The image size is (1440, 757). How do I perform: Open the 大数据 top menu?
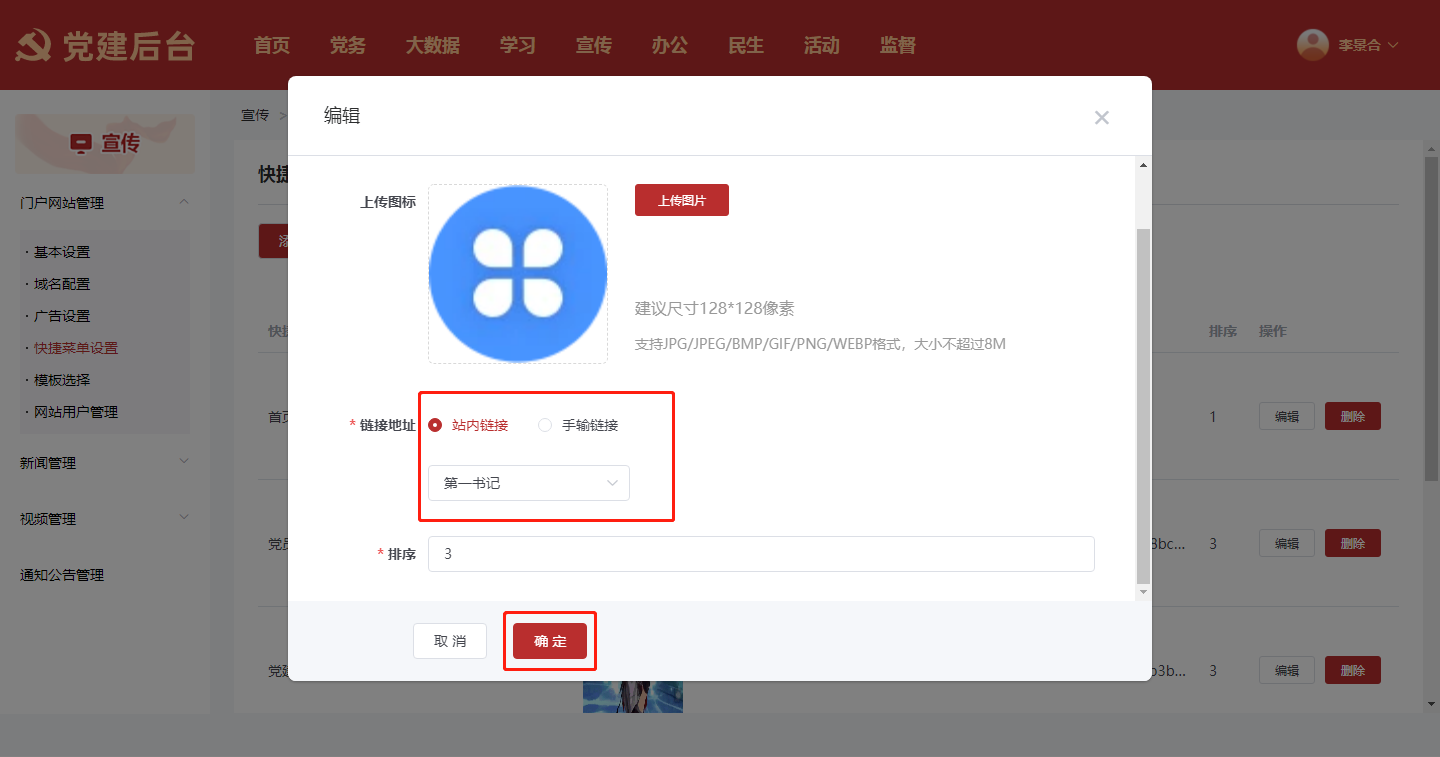[x=432, y=45]
